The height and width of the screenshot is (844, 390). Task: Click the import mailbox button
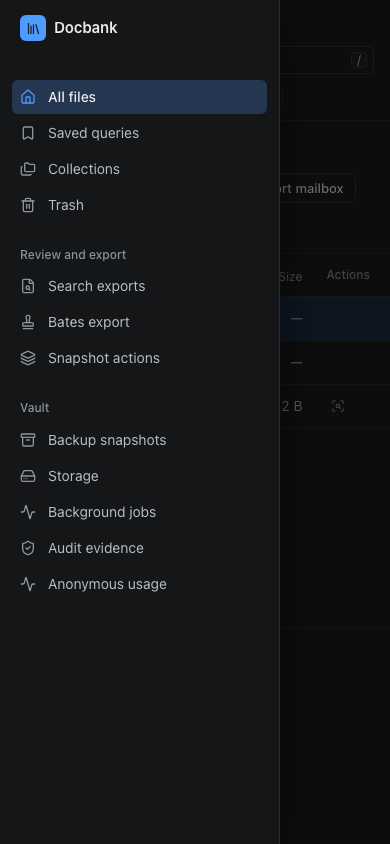pos(317,188)
